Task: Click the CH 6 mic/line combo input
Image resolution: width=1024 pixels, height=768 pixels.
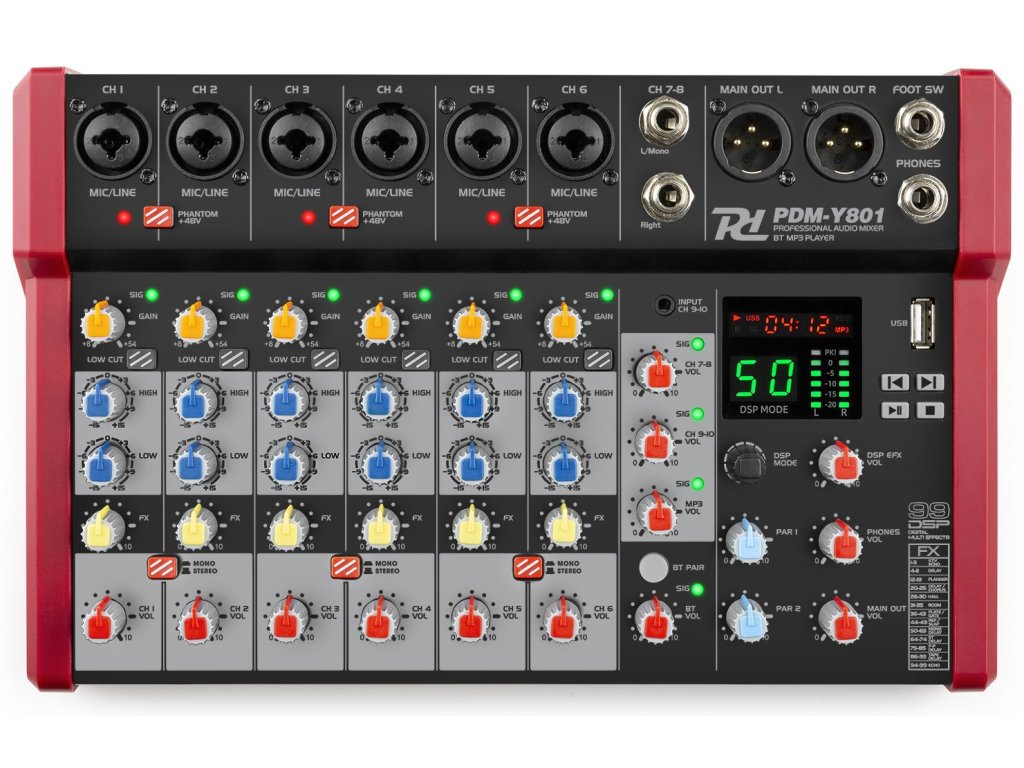Action: (x=574, y=140)
